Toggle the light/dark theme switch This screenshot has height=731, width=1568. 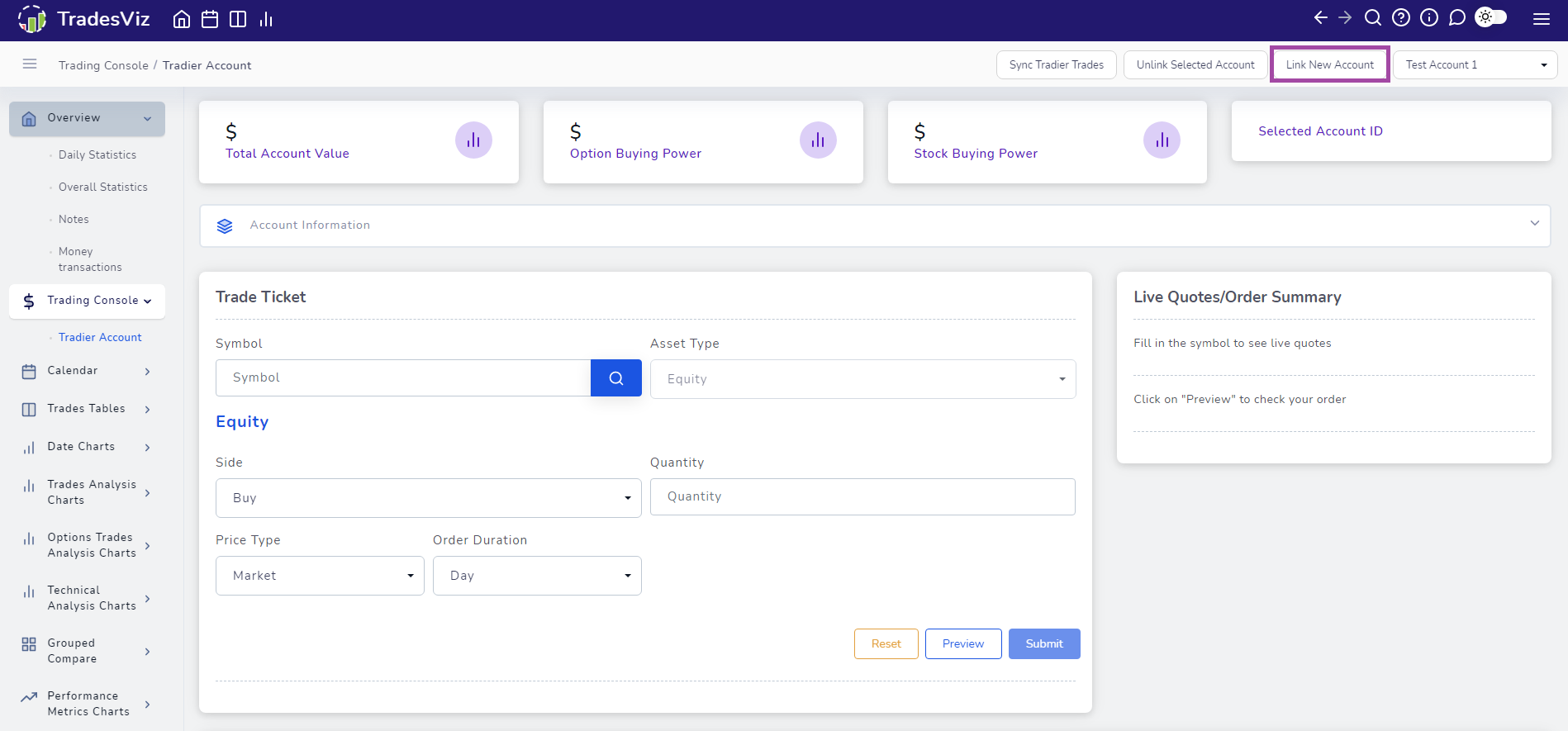(1491, 17)
